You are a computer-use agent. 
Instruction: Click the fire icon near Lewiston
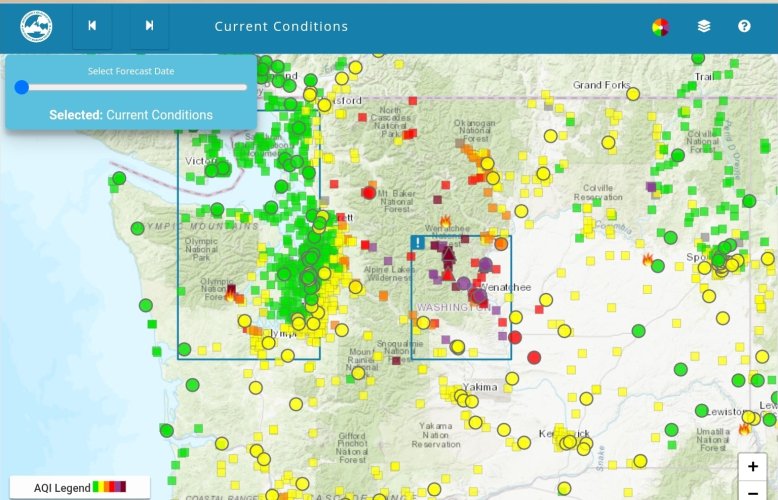(743, 428)
